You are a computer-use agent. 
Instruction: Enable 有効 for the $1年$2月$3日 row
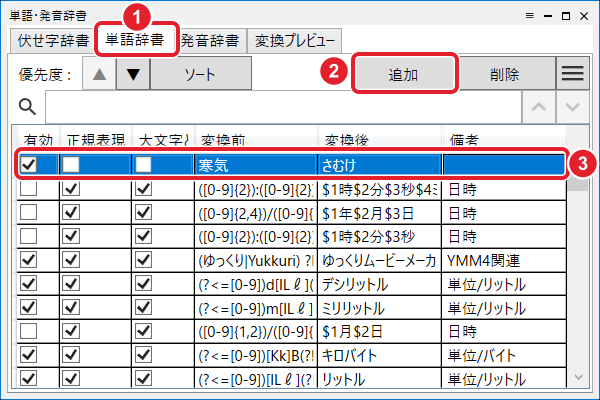(29, 212)
